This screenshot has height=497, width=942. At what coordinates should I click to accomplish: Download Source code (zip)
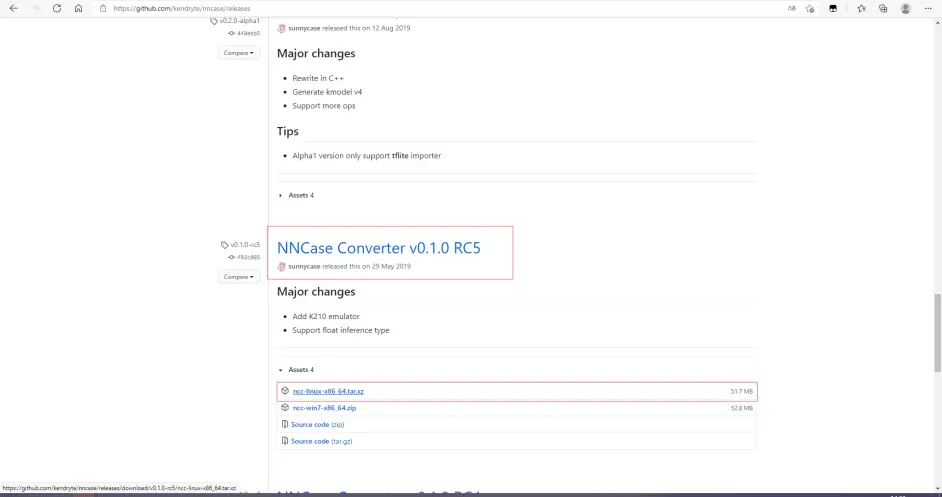coord(318,424)
